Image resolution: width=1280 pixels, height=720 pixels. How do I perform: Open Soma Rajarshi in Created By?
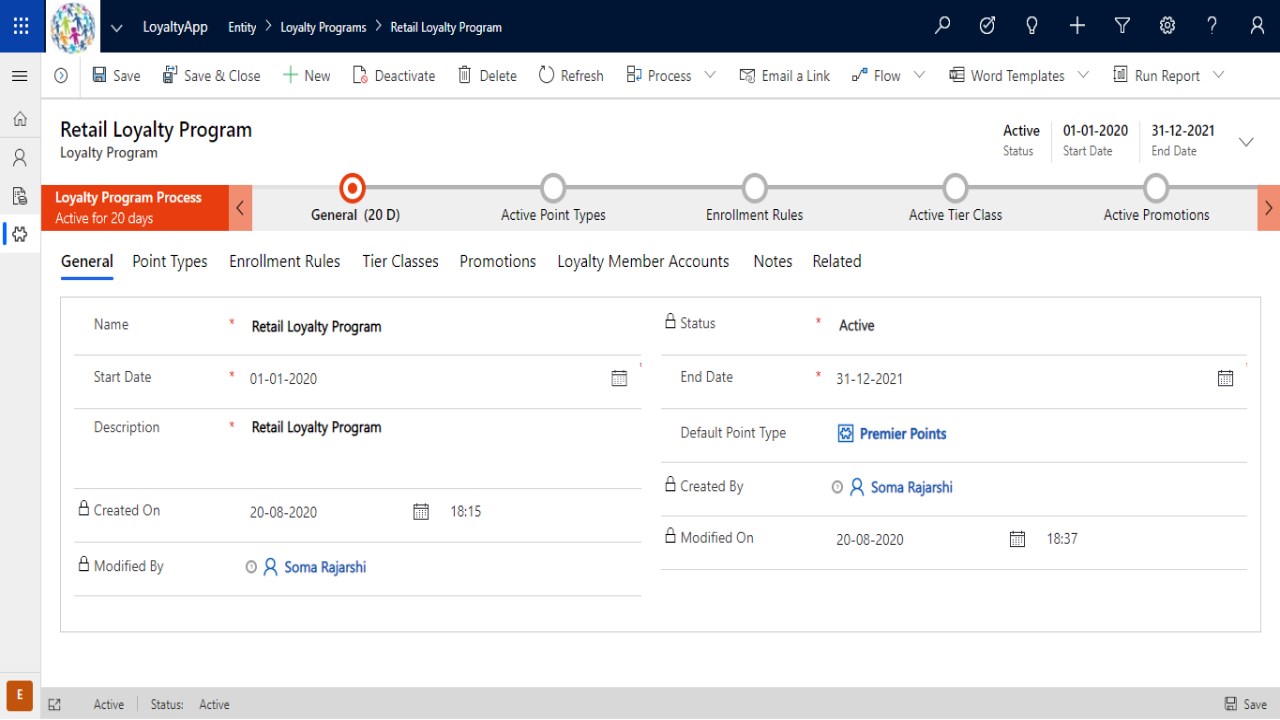[911, 488]
